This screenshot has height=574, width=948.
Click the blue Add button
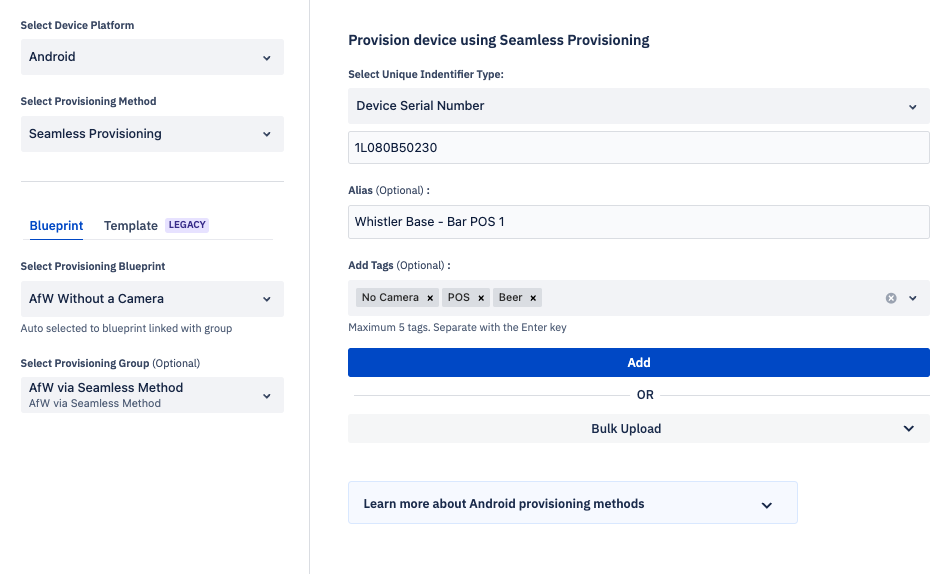point(638,362)
